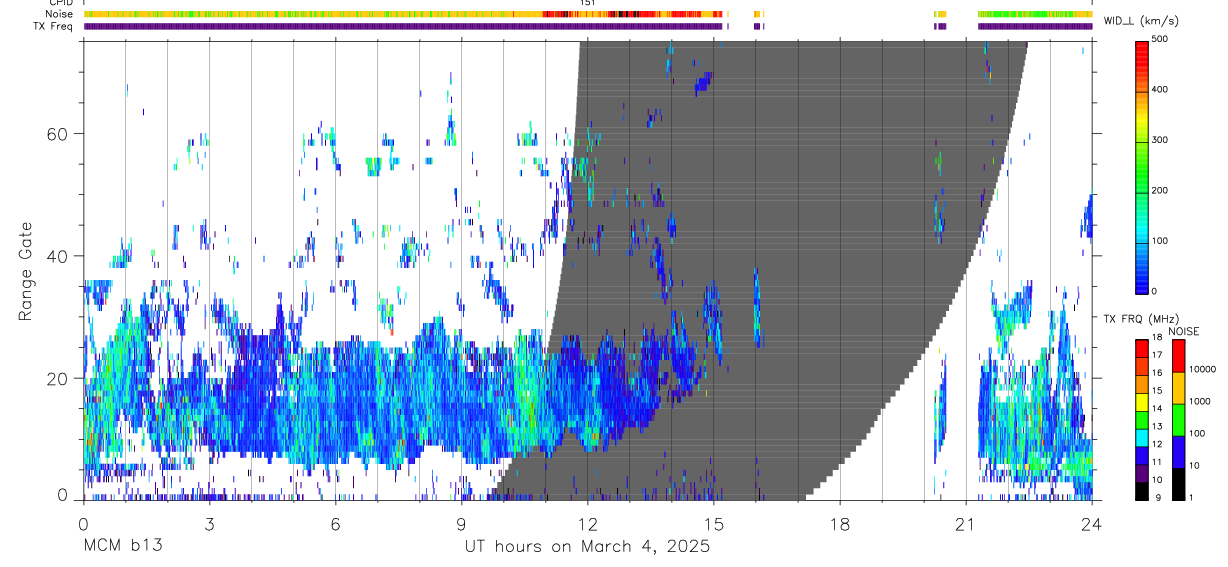Click the UT hours tick label '9'
Image resolution: width=1228 pixels, height=567 pixels.
(461, 523)
